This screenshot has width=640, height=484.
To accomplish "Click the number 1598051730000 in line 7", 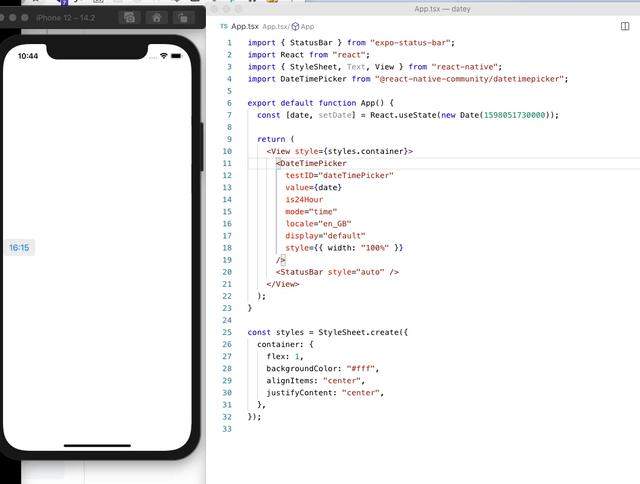I will pyautogui.click(x=514, y=115).
